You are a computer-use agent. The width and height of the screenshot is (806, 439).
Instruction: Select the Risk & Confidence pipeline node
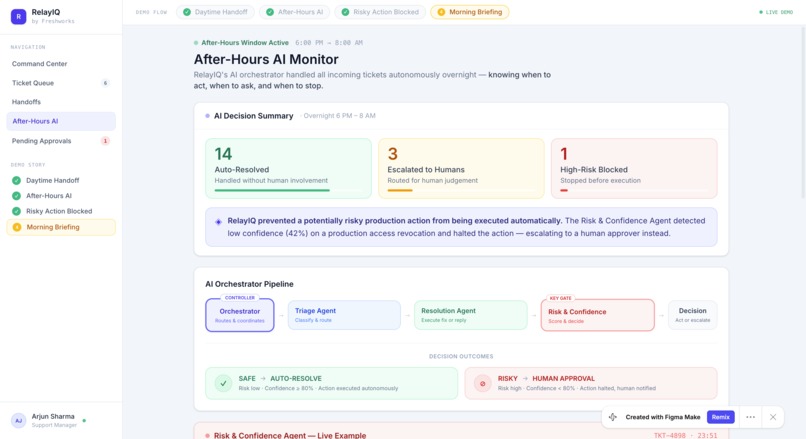coord(597,315)
